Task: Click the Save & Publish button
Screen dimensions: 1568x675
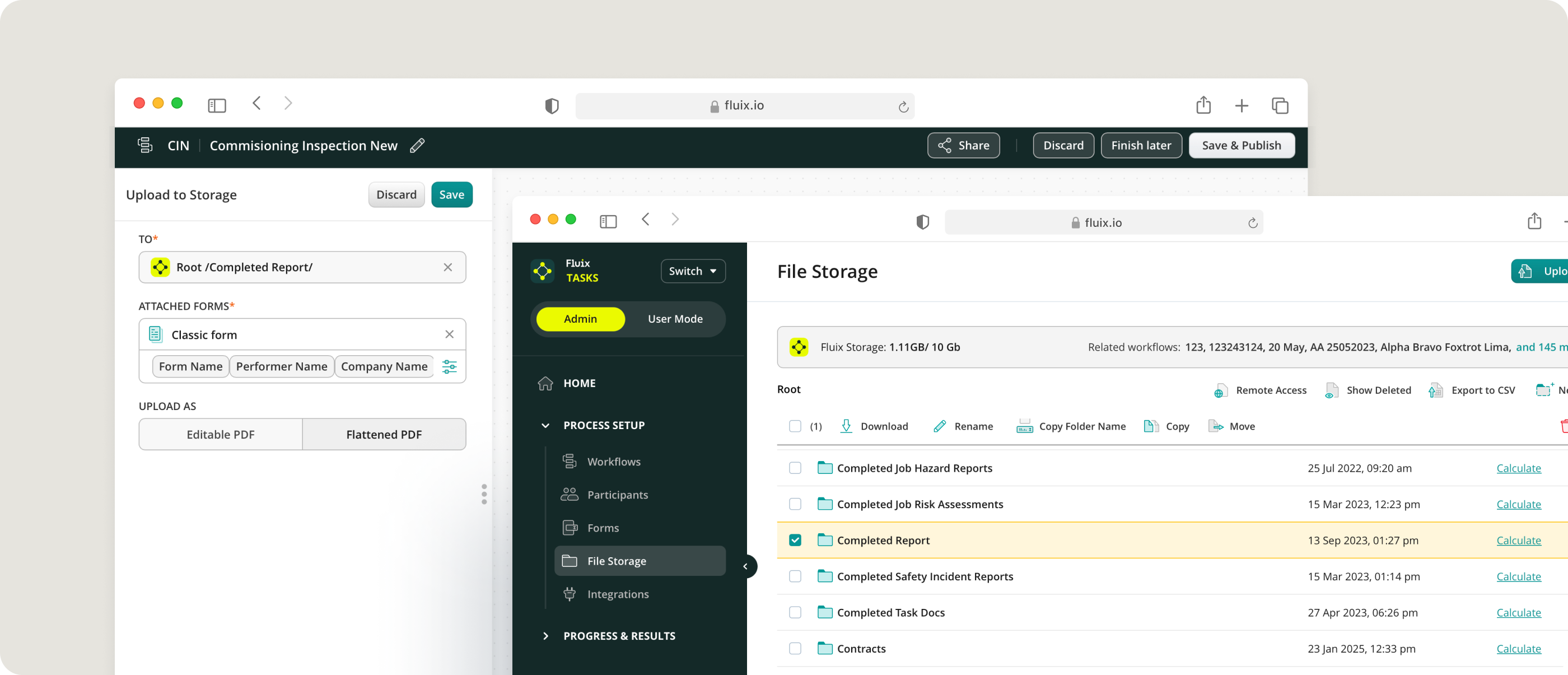Action: coord(1241,146)
